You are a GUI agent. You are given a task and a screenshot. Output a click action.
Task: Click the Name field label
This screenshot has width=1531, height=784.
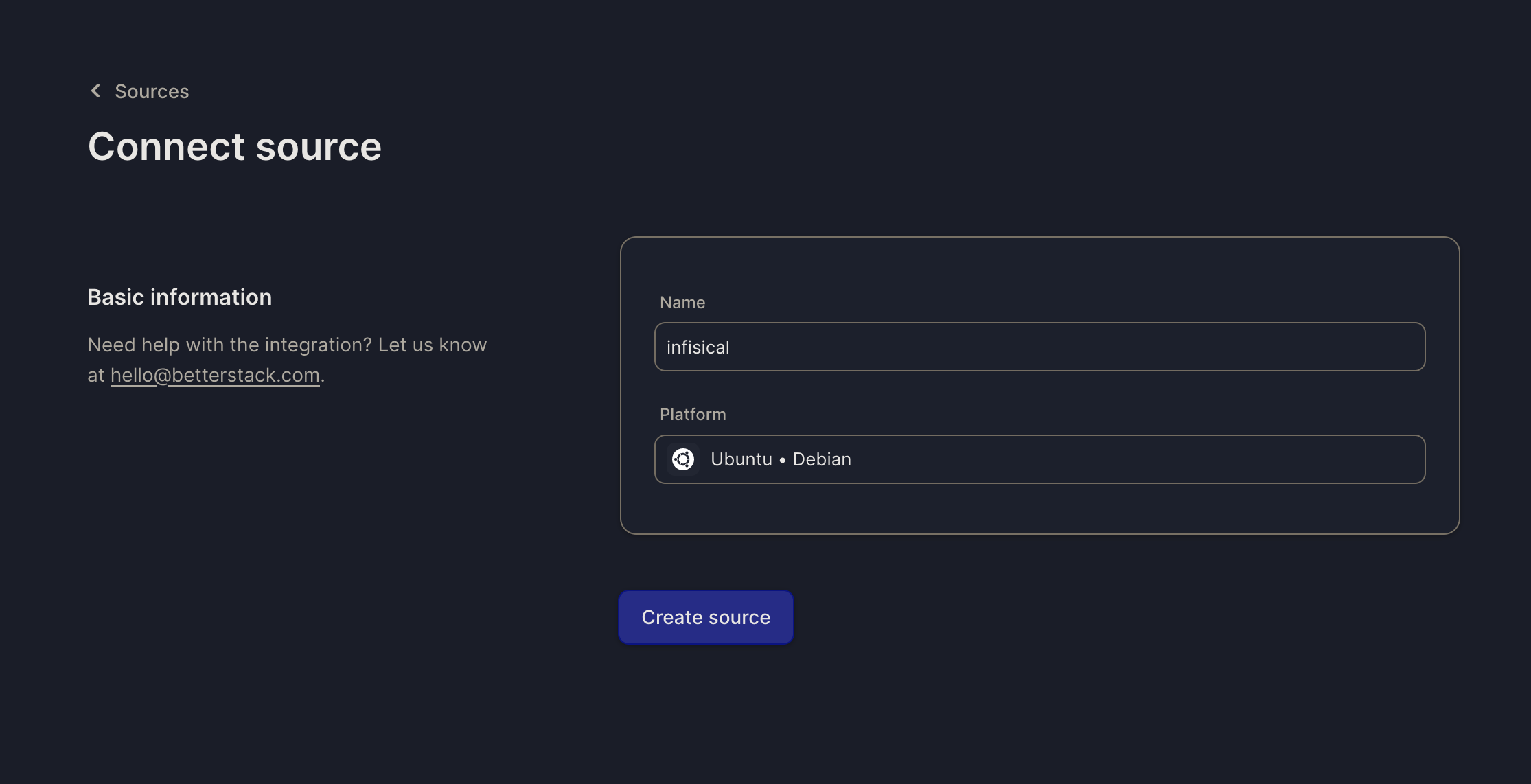[682, 302]
